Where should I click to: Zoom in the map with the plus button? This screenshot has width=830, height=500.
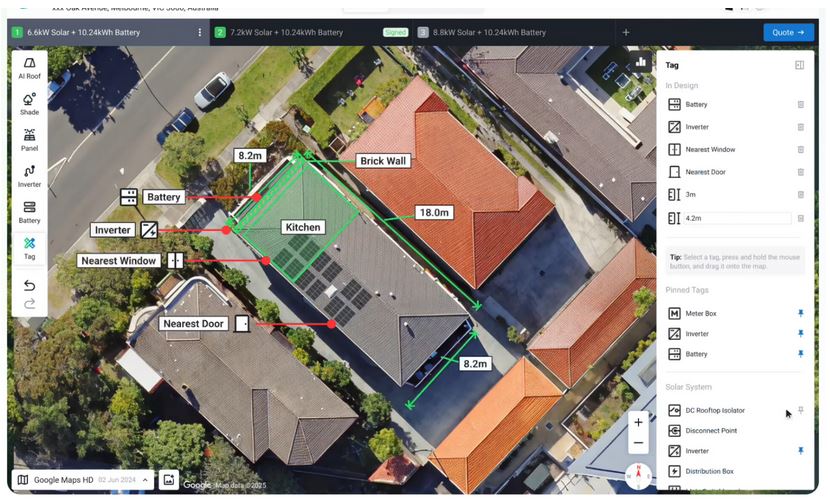[638, 423]
